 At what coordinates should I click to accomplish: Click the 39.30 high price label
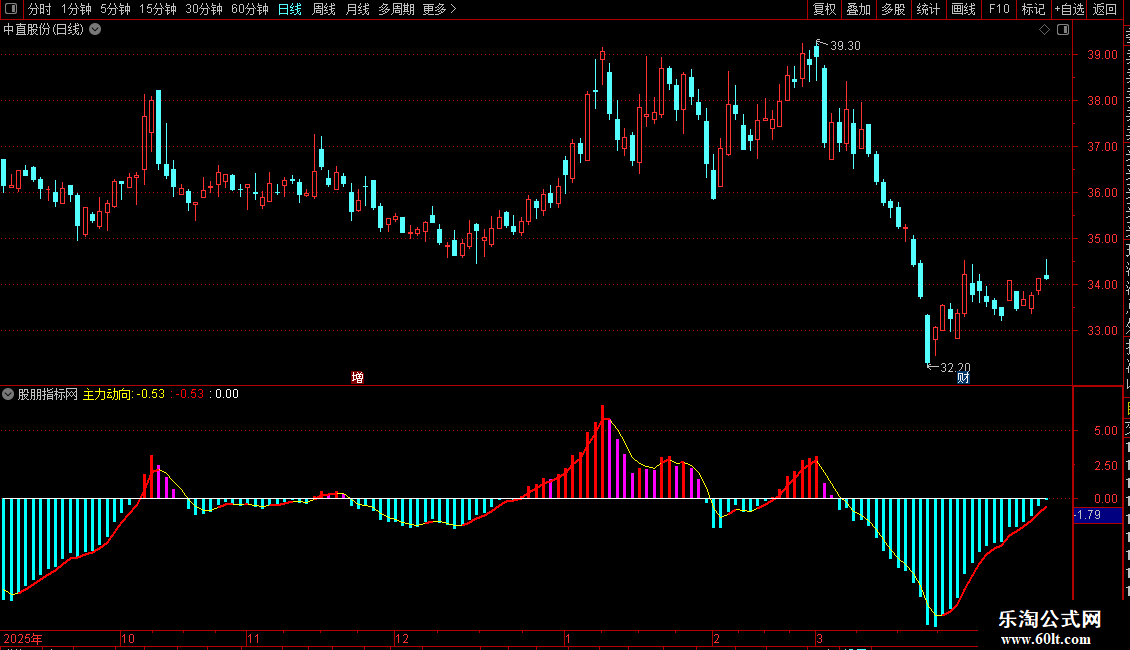point(845,46)
